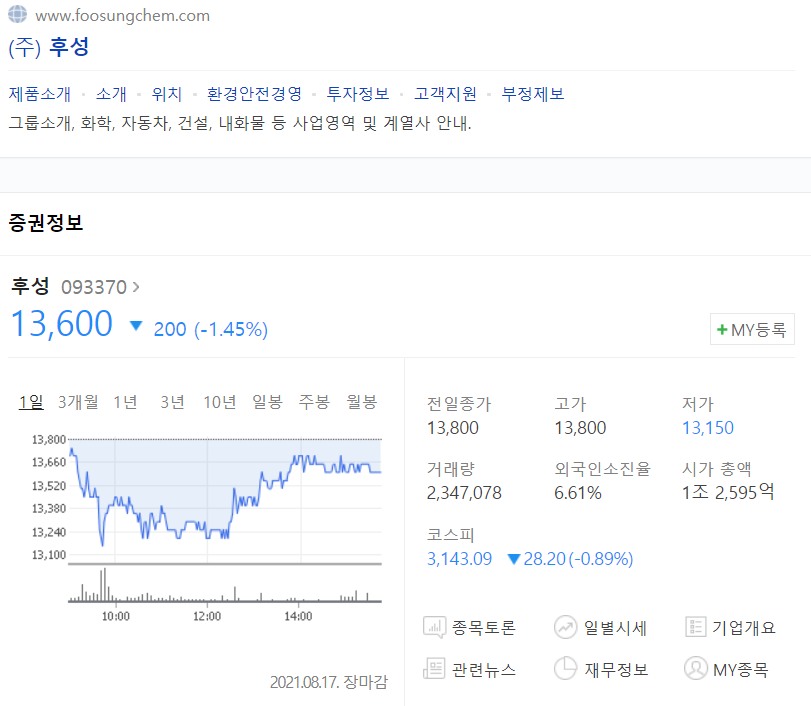Click the 시가 총액 value 1조 2,595억
Image resolution: width=811 pixels, height=706 pixels.
[x=728, y=492]
